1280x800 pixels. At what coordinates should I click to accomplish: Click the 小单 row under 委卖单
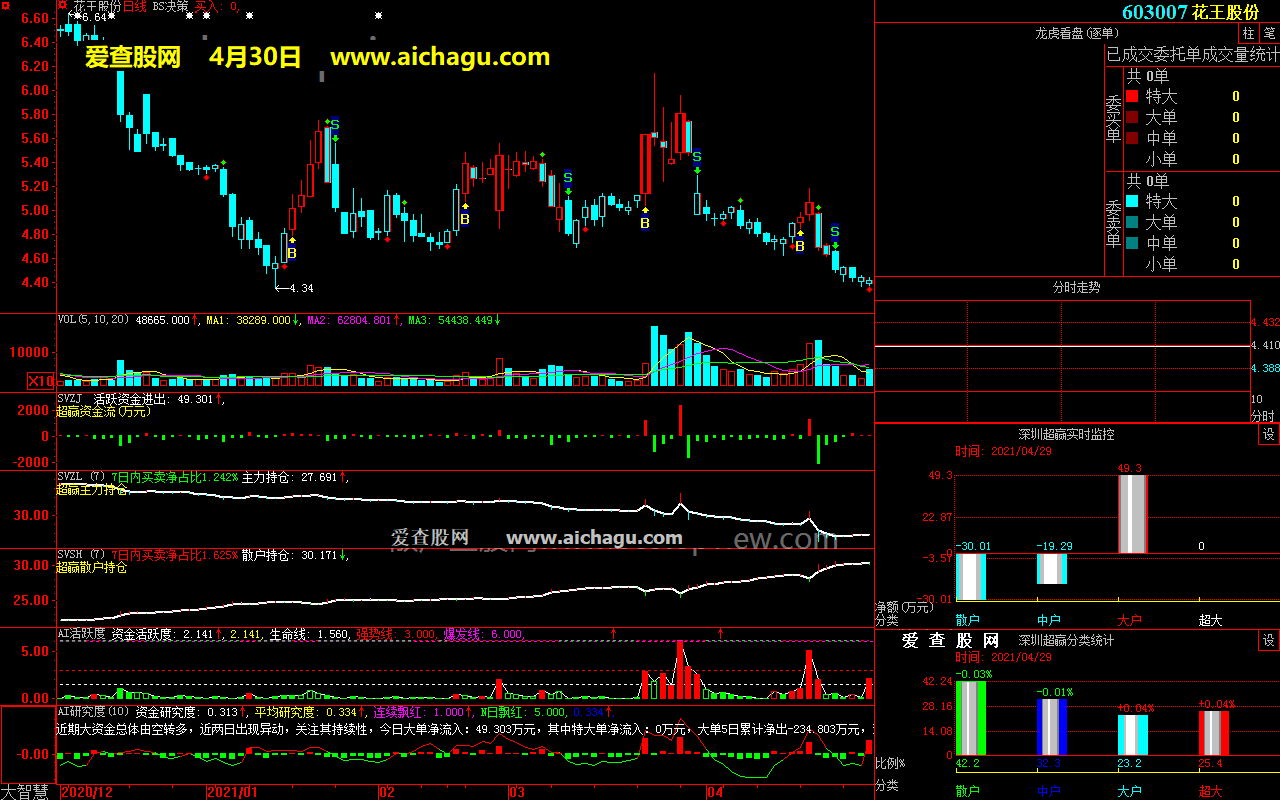(x=1192, y=265)
